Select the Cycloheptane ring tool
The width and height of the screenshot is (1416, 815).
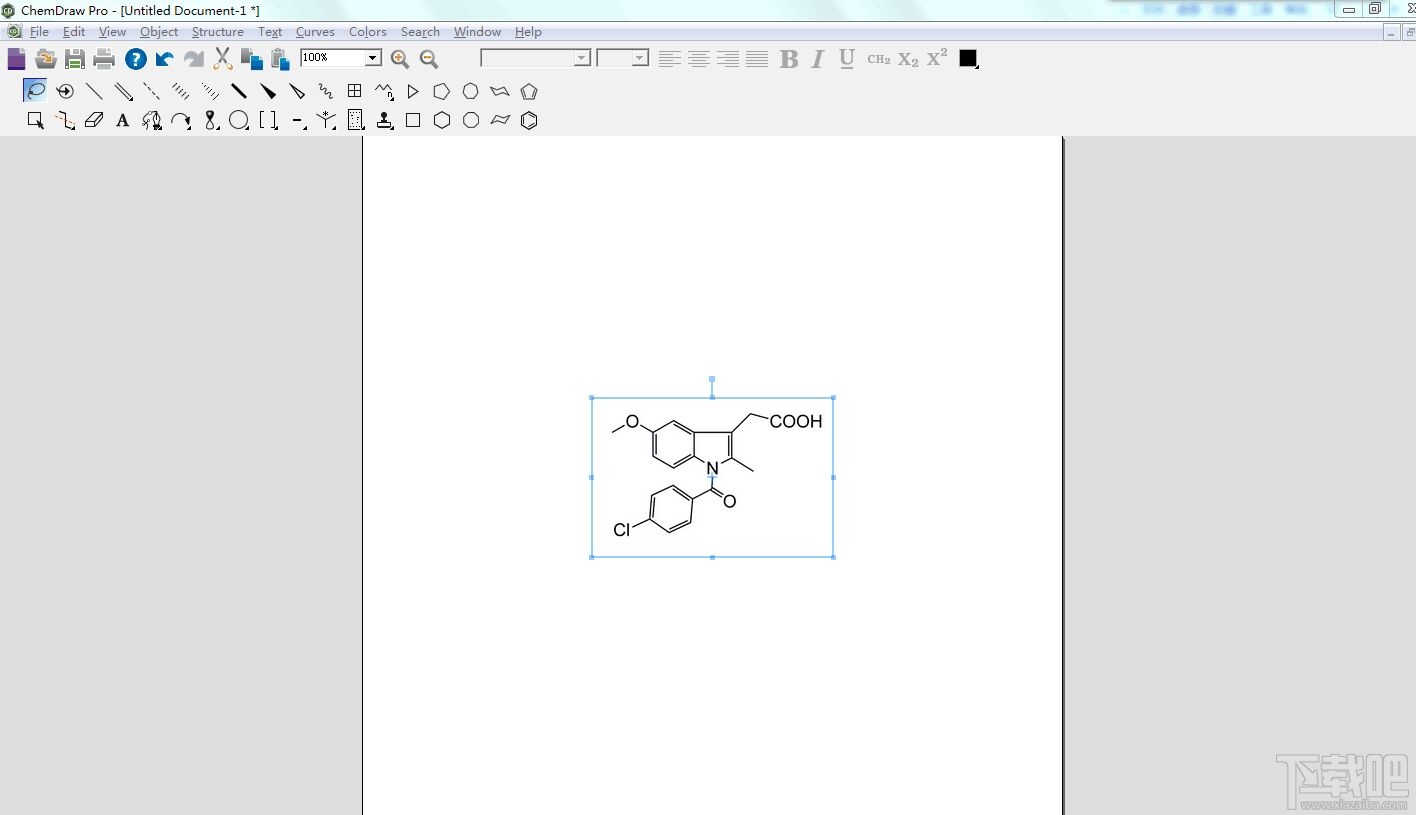[470, 91]
